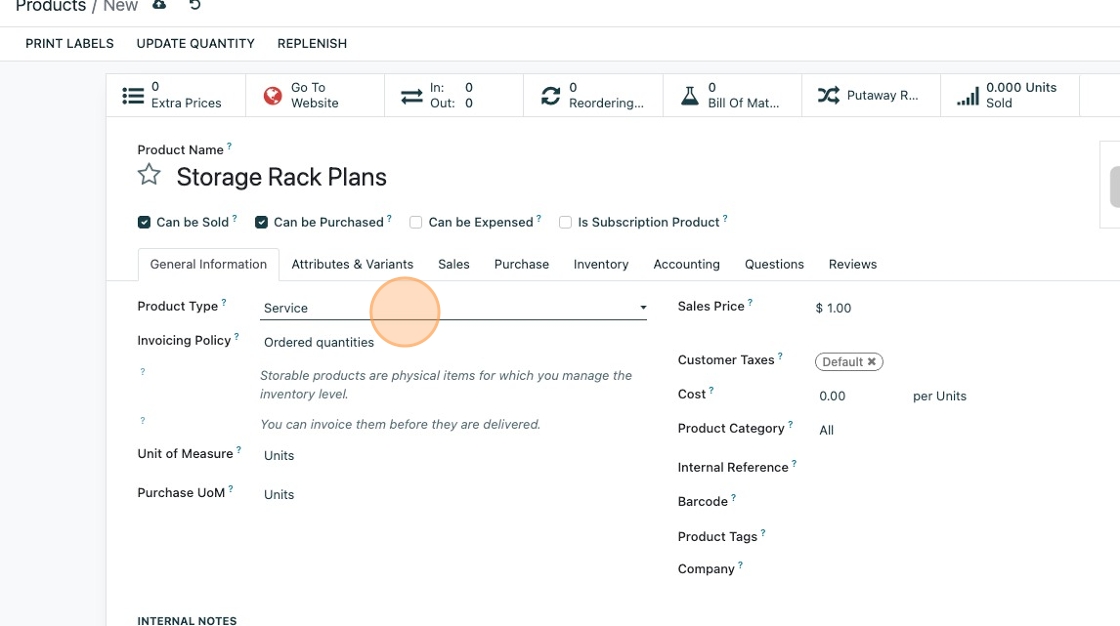This screenshot has width=1120, height=626.
Task: Open the Questions tab
Action: pyautogui.click(x=774, y=264)
